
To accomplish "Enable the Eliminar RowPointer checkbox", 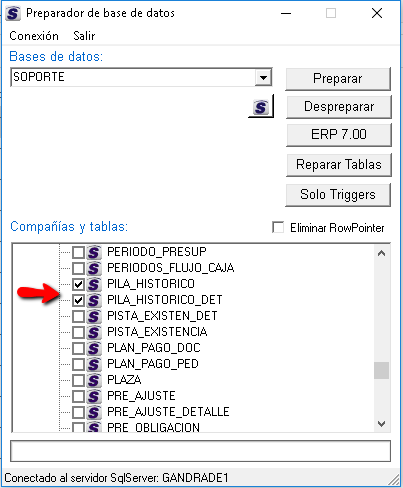I will tap(278, 228).
